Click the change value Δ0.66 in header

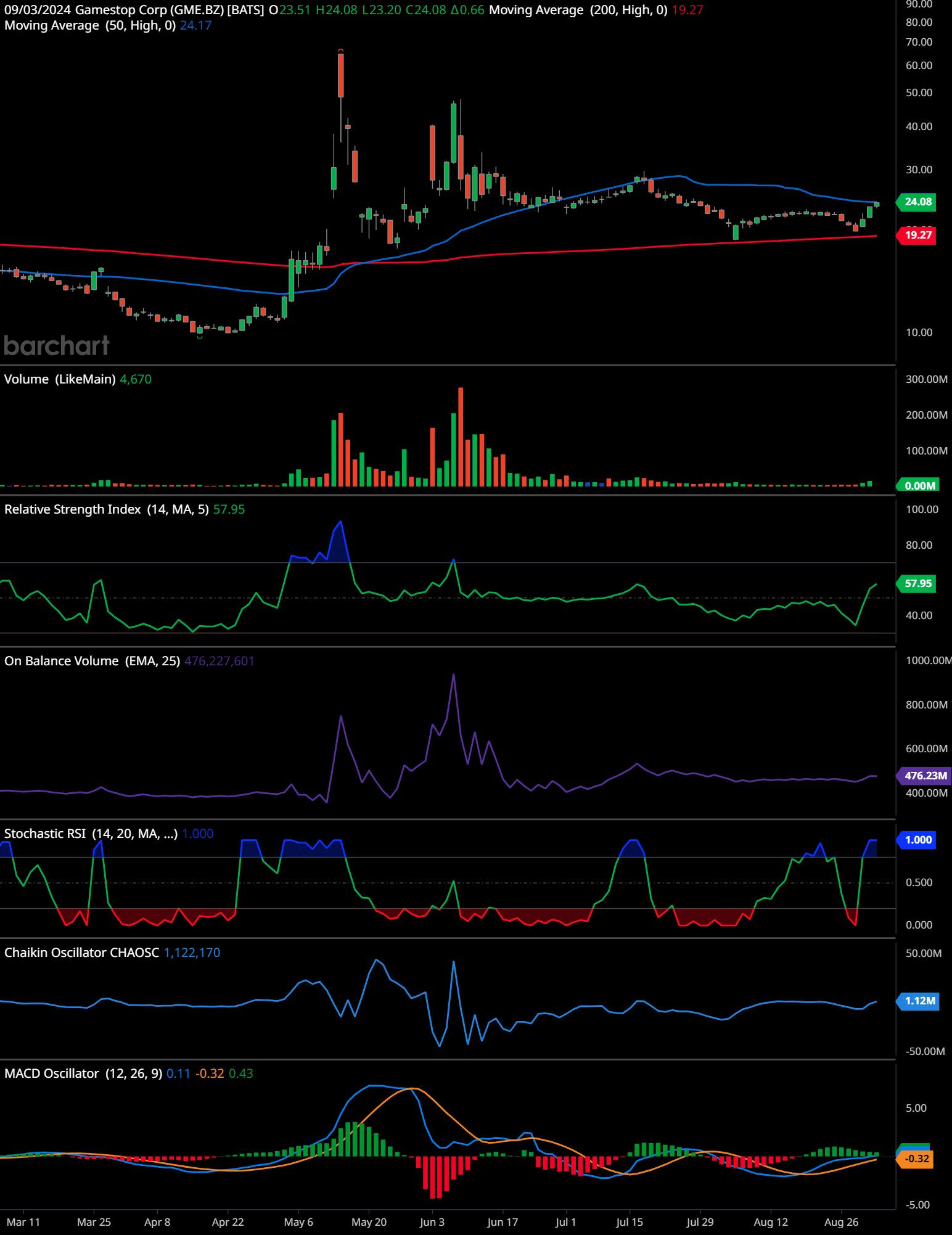(467, 10)
